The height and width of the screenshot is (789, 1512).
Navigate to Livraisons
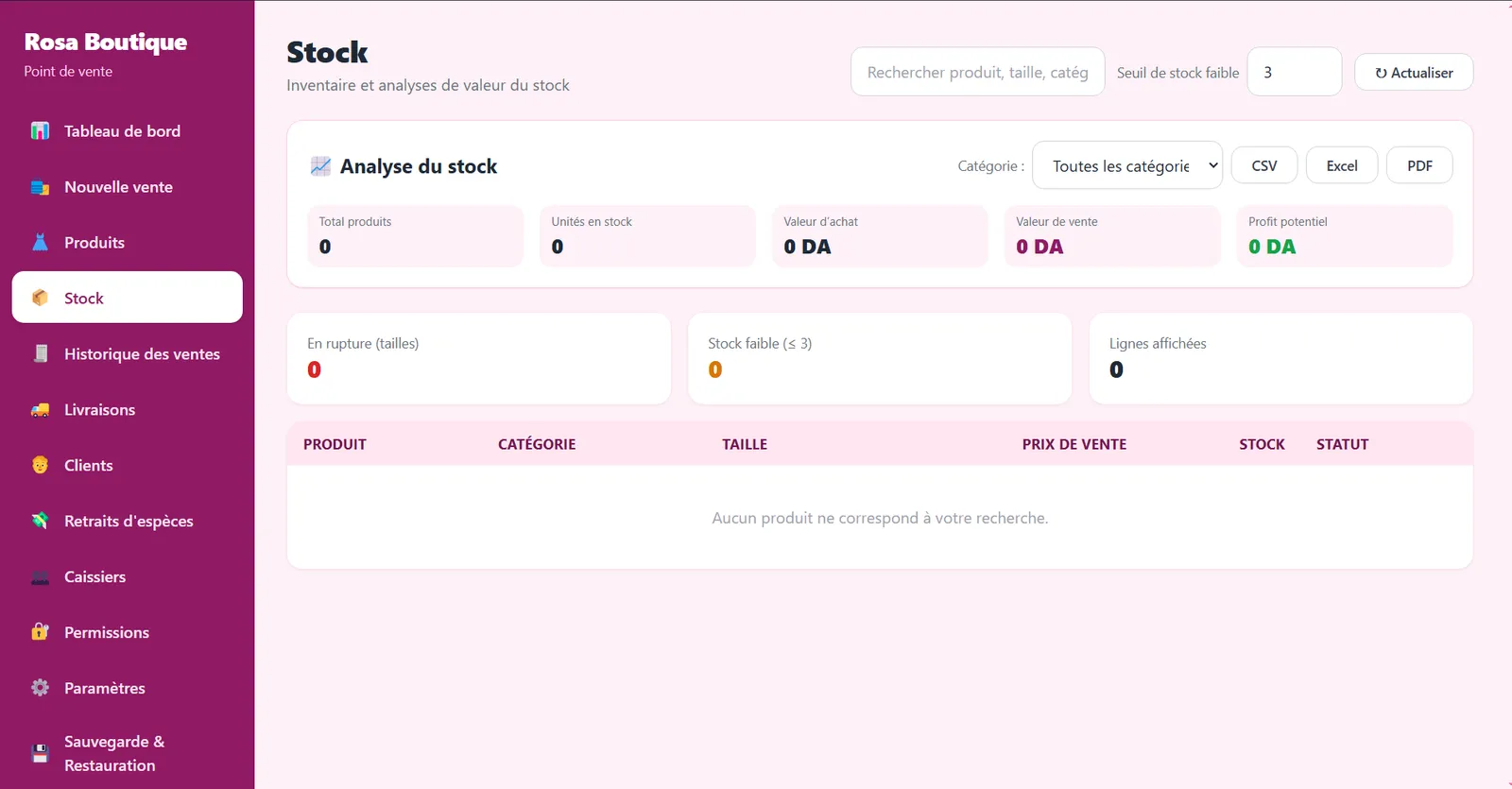[99, 410]
